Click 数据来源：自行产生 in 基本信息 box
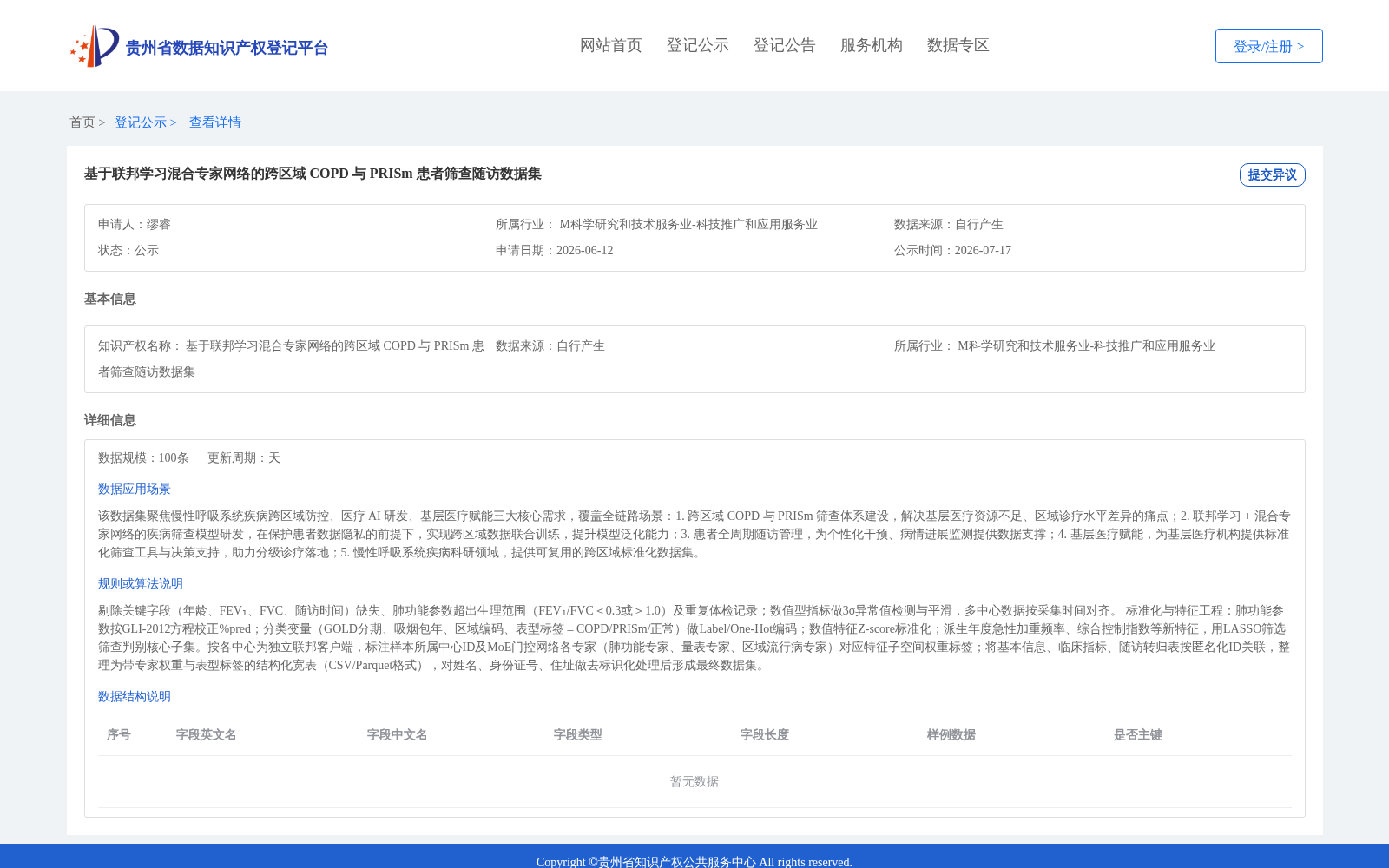1389x868 pixels. point(550,345)
